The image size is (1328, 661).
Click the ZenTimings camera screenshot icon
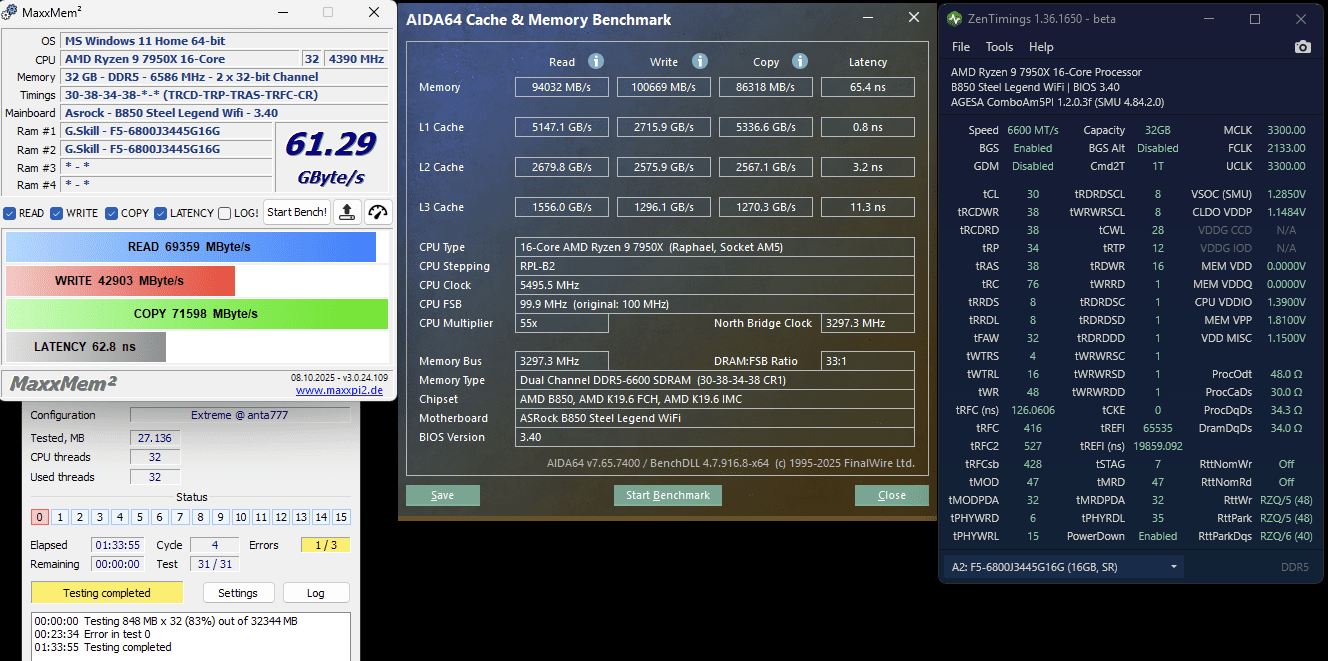[1302, 47]
